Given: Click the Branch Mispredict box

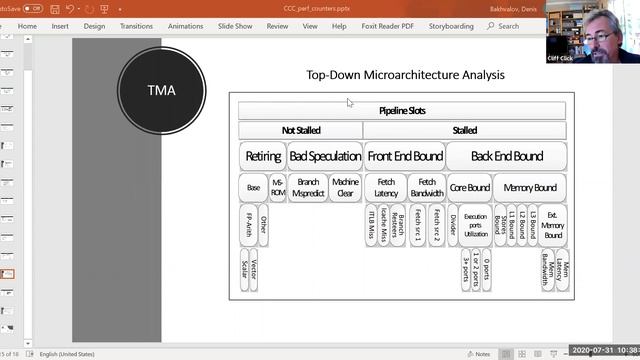Looking at the screenshot, I should (x=308, y=188).
